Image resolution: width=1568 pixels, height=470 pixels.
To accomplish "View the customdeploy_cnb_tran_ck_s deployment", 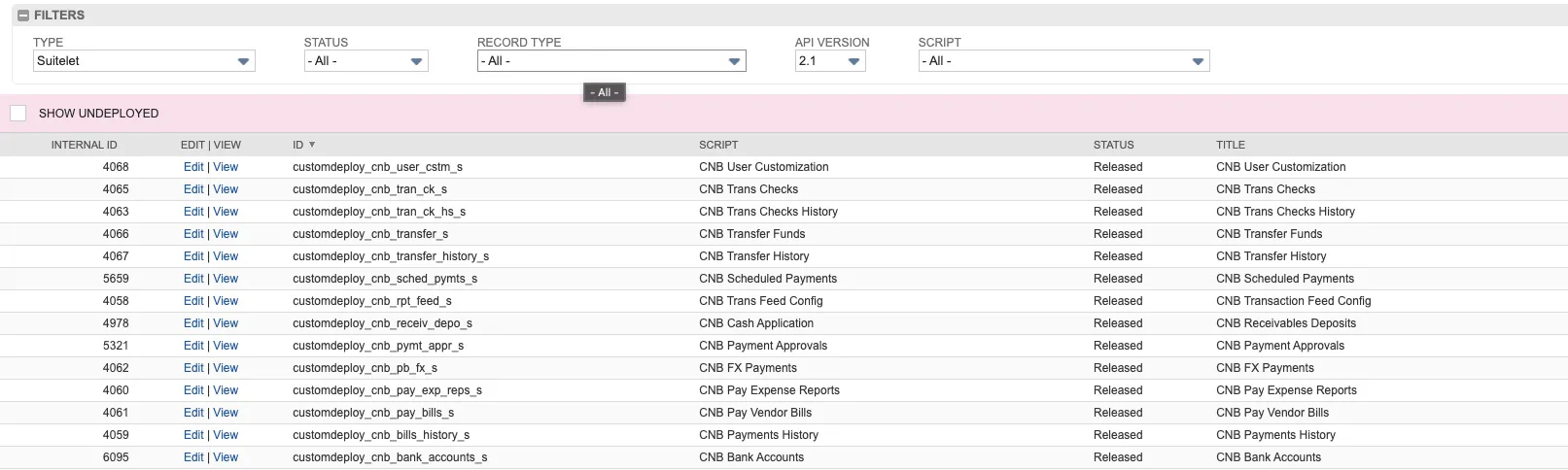I will coord(226,189).
